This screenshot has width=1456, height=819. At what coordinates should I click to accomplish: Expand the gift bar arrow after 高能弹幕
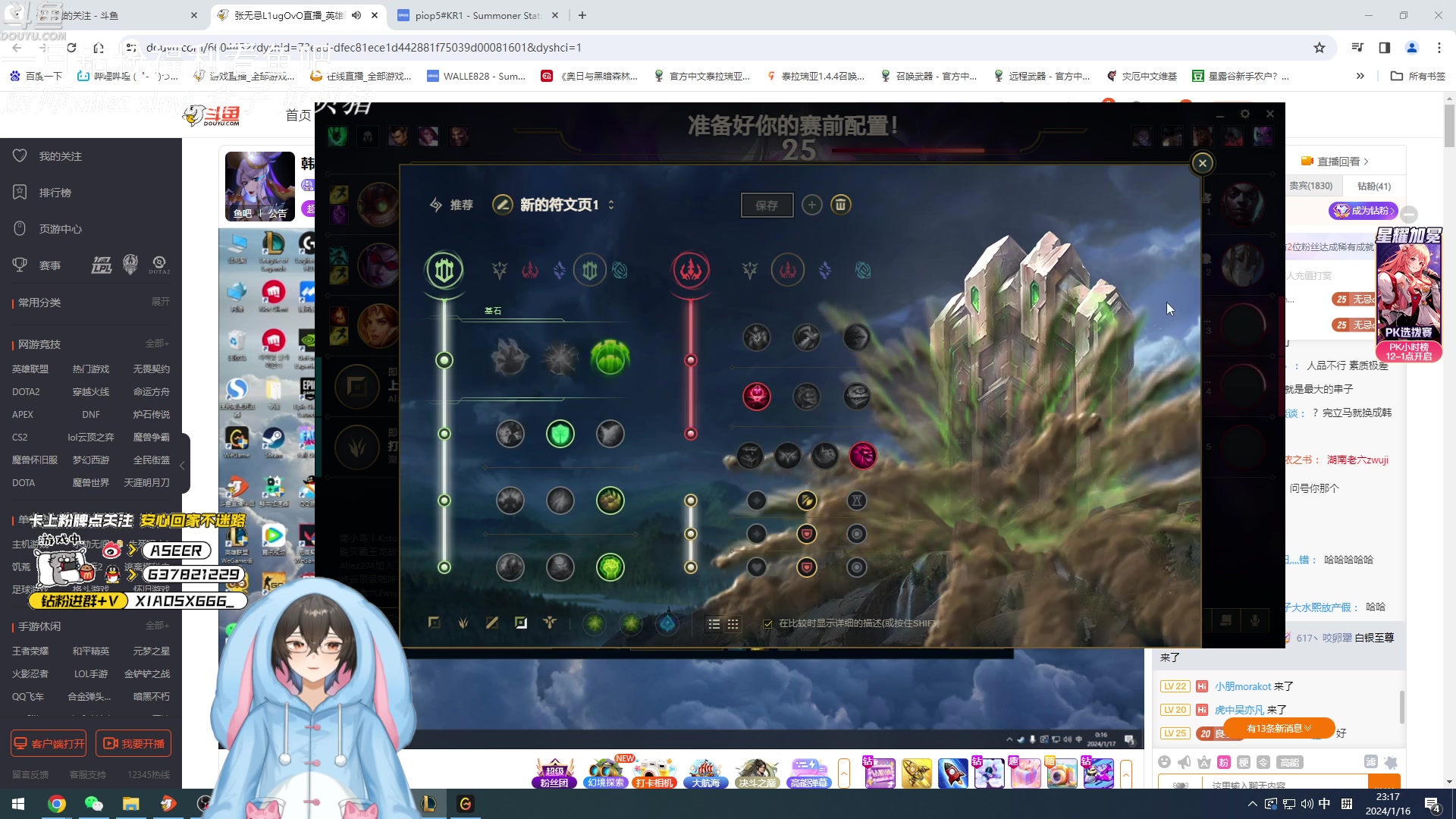[x=844, y=773]
